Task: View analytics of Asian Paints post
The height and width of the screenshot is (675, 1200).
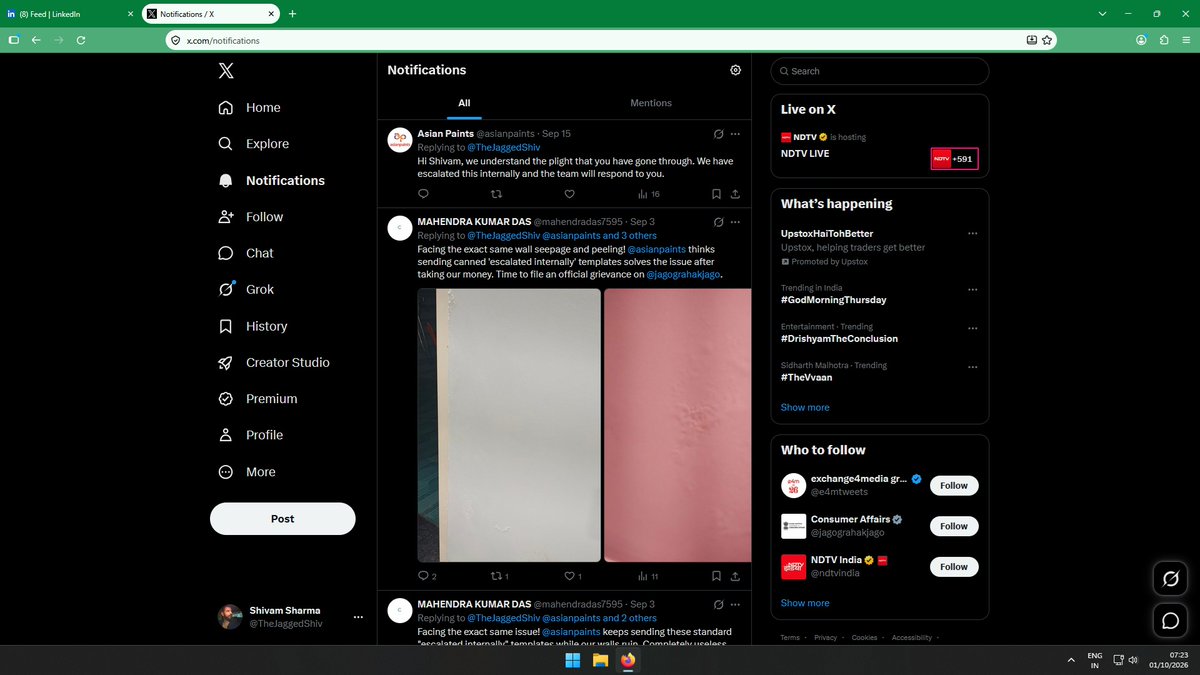Action: coord(649,194)
